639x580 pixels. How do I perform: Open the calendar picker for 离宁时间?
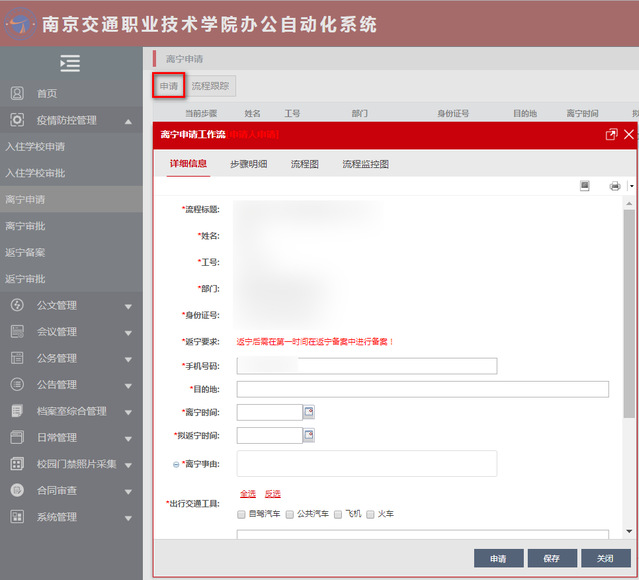[309, 412]
